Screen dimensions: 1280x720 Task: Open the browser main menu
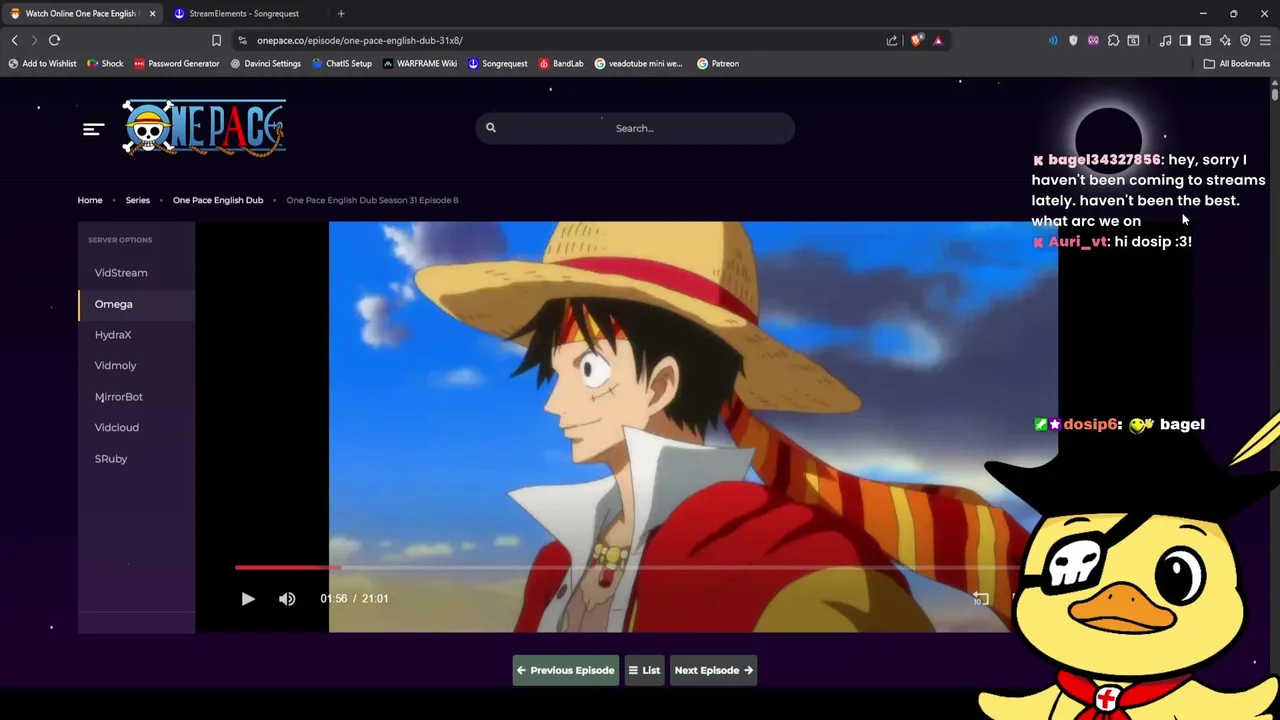click(1265, 40)
